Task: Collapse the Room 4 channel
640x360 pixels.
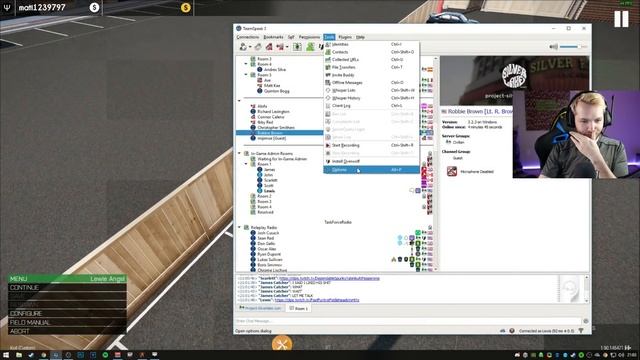Action: 246,64
